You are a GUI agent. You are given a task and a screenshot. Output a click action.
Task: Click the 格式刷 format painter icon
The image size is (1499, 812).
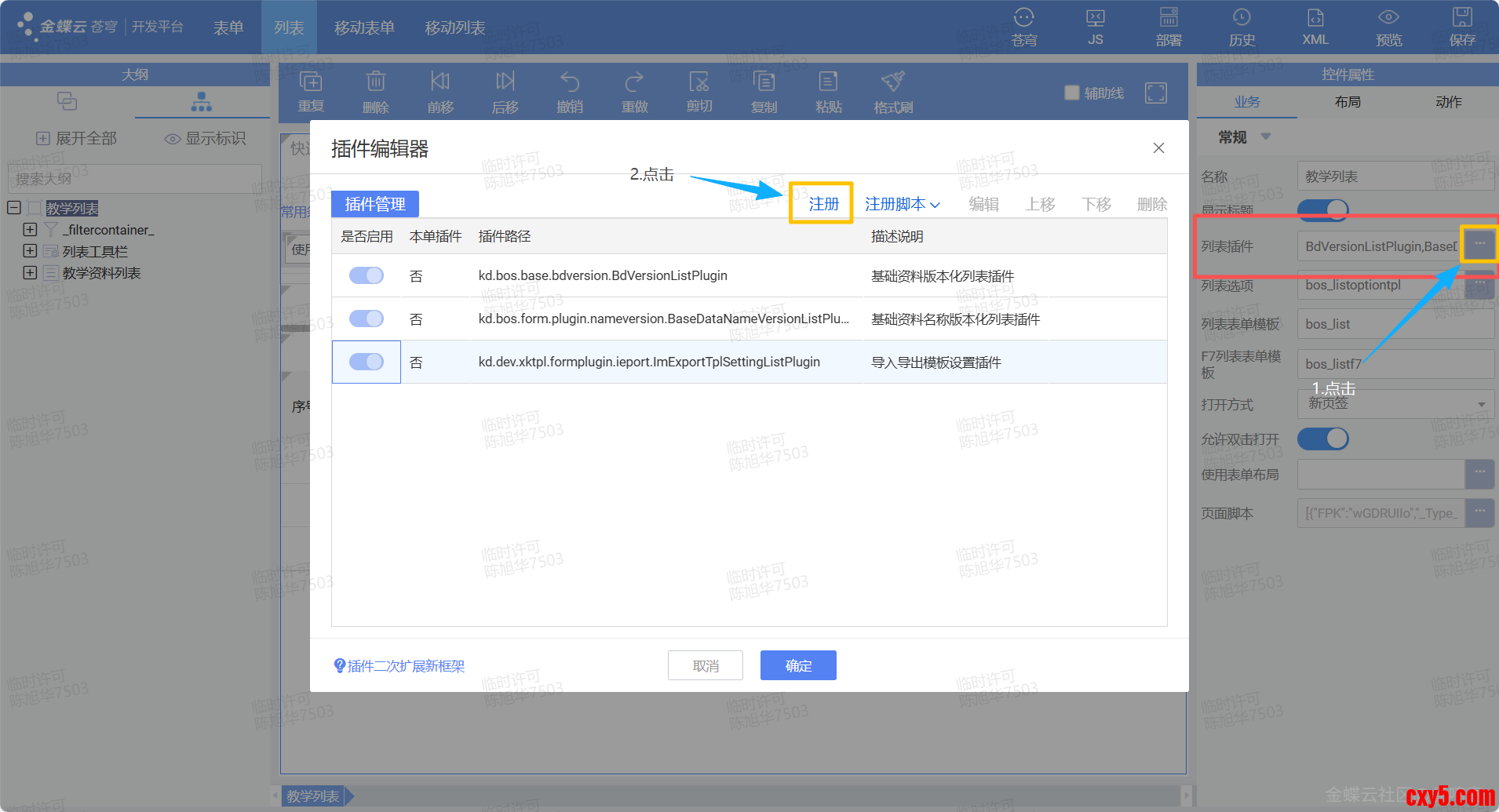pyautogui.click(x=893, y=92)
